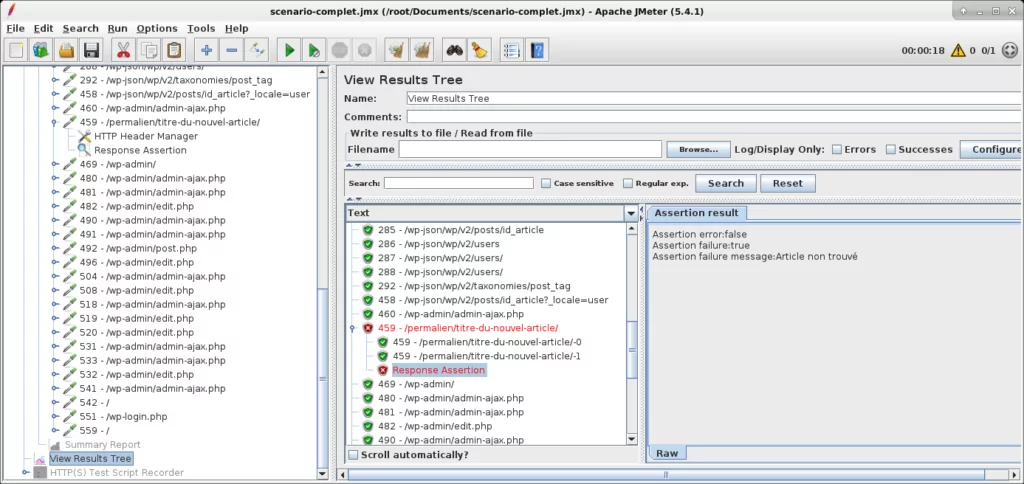Clear all results with double broom icon
Image resolution: width=1024 pixels, height=484 pixels.
(x=422, y=50)
